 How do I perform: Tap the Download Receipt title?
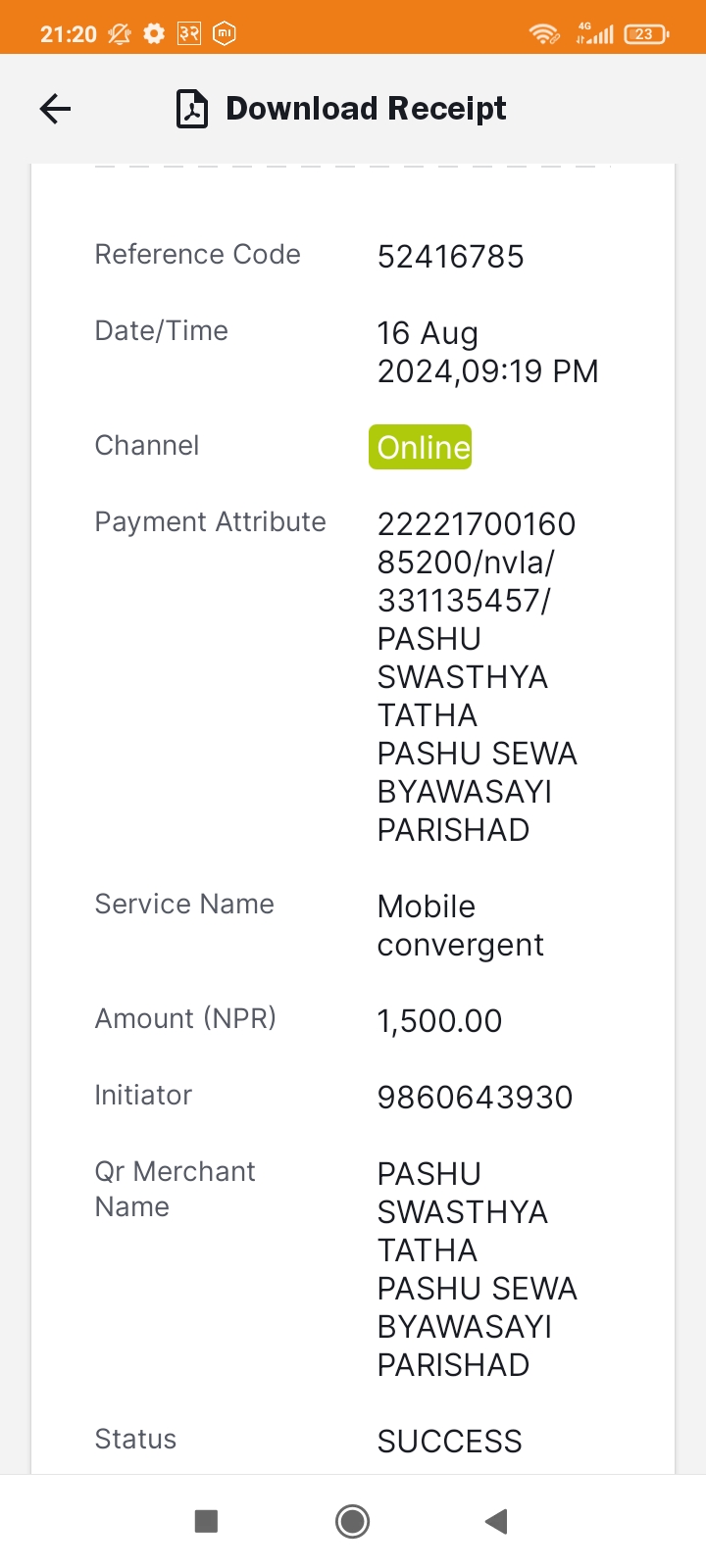366,108
